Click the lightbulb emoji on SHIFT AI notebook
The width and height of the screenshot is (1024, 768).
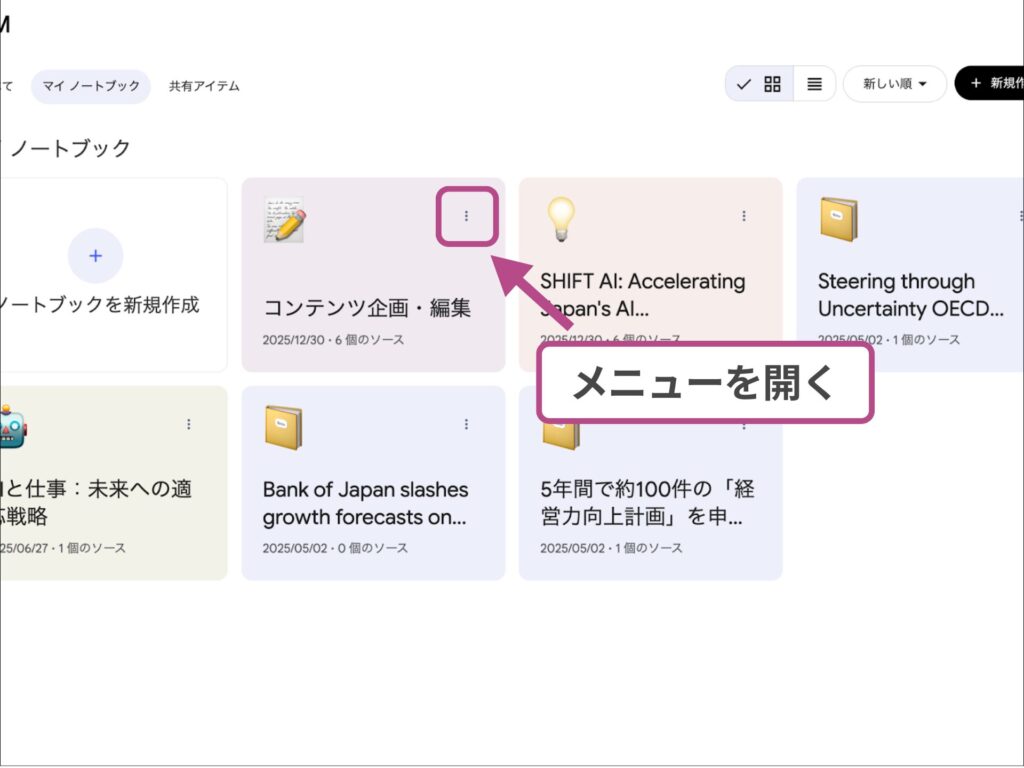click(x=561, y=218)
